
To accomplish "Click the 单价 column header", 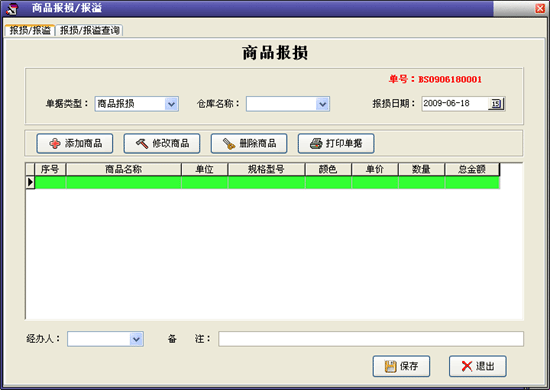I will click(x=375, y=169).
